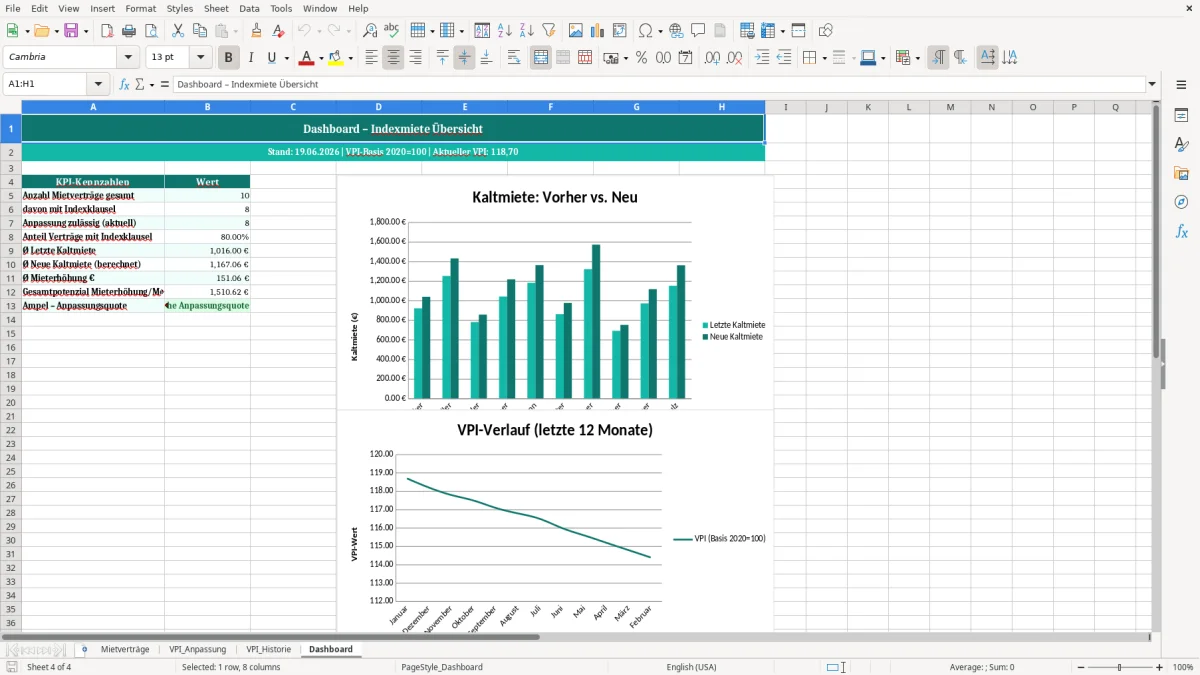Run the spelling check icon
The image size is (1200, 675).
(392, 31)
